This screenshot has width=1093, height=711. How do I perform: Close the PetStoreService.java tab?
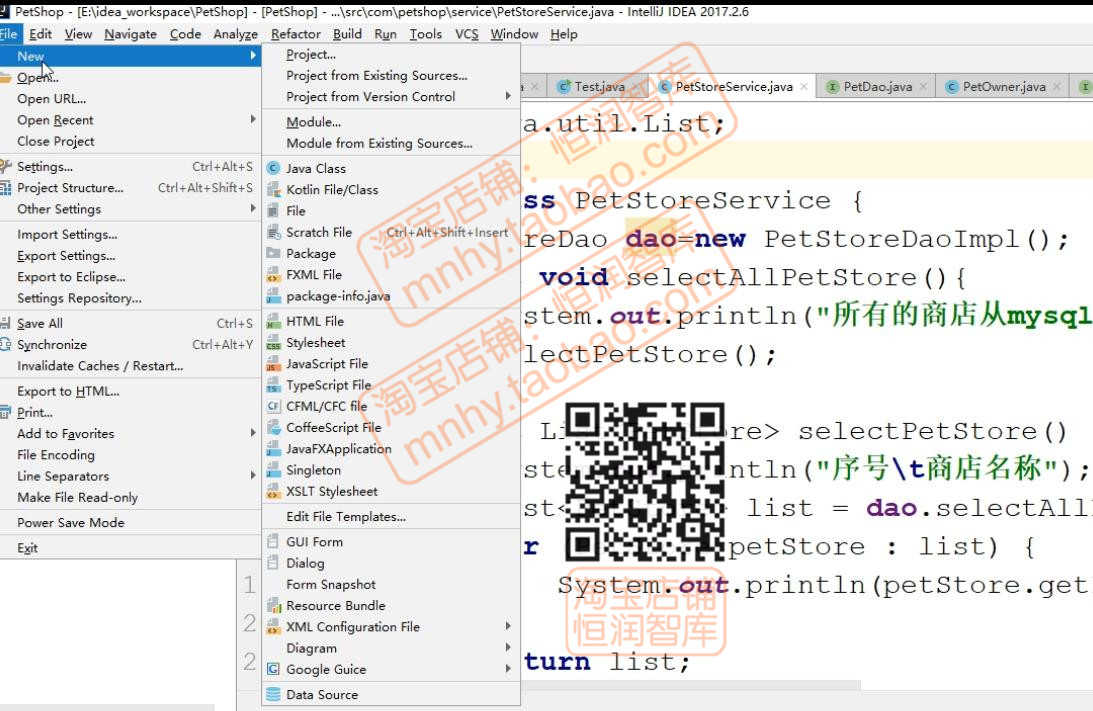point(804,86)
